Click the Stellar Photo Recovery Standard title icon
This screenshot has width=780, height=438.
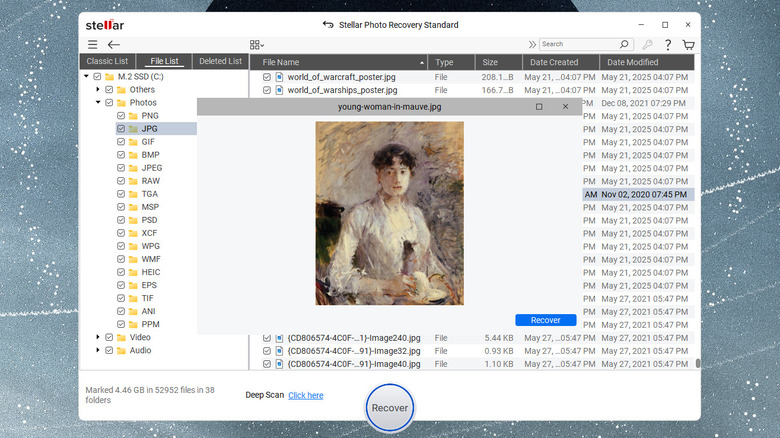click(x=328, y=24)
